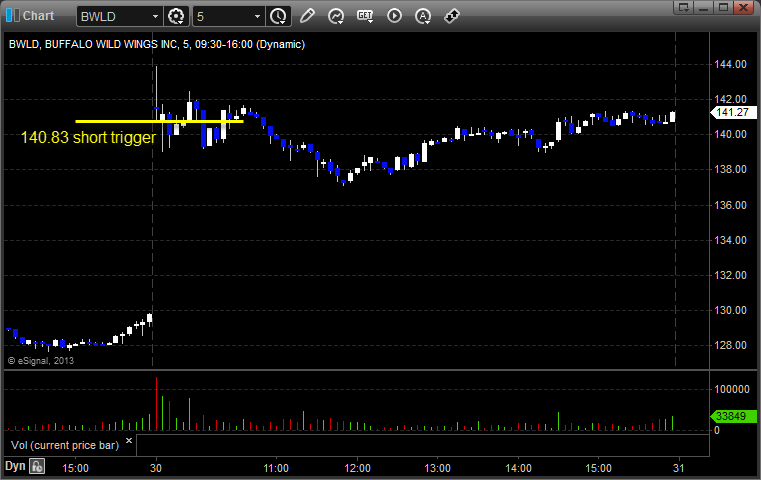Click the 140.83 short trigger text annotation
Image resolution: width=761 pixels, height=480 pixels.
[88, 138]
